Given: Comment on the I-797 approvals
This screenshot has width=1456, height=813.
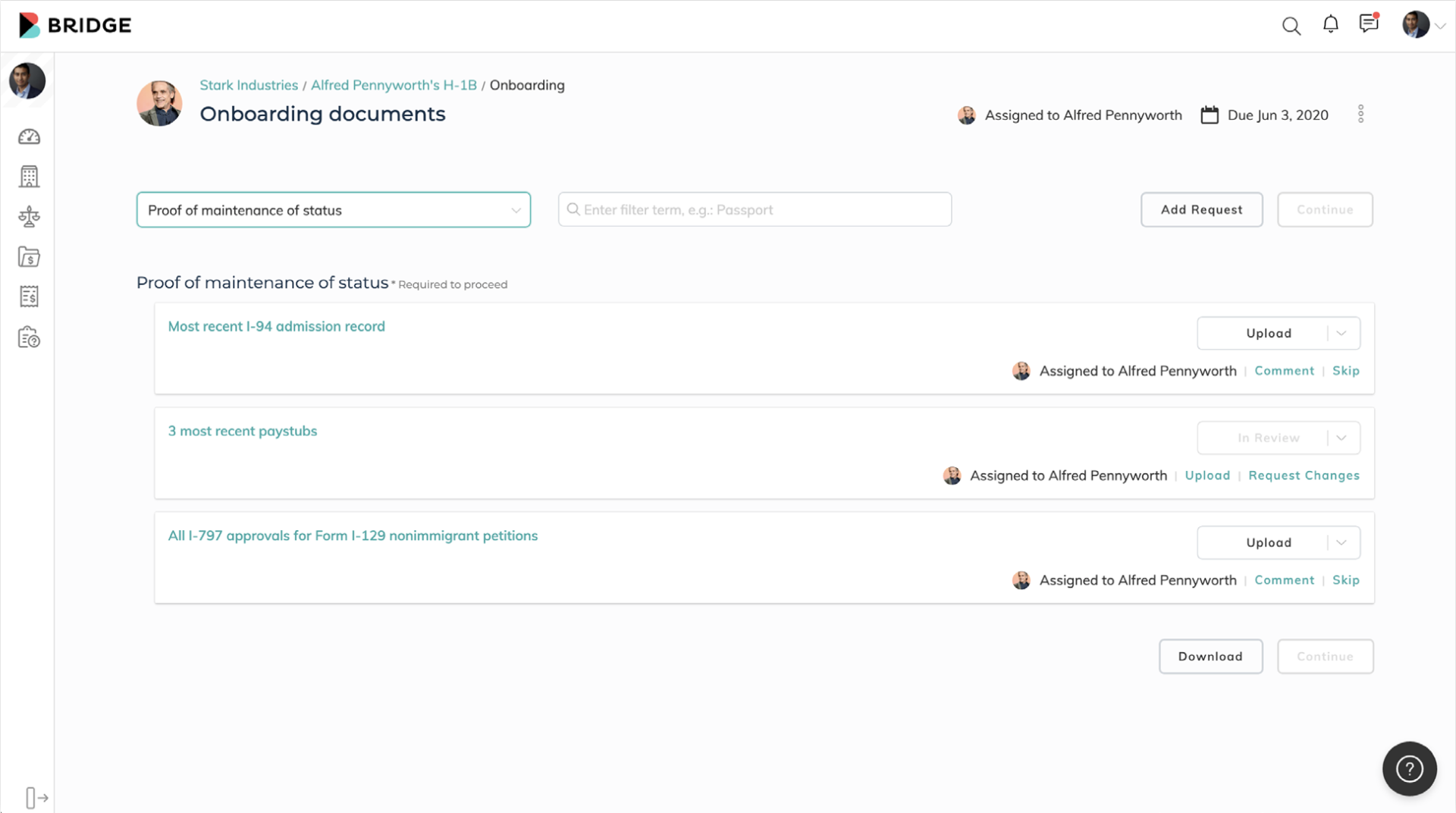Looking at the screenshot, I should (1284, 580).
